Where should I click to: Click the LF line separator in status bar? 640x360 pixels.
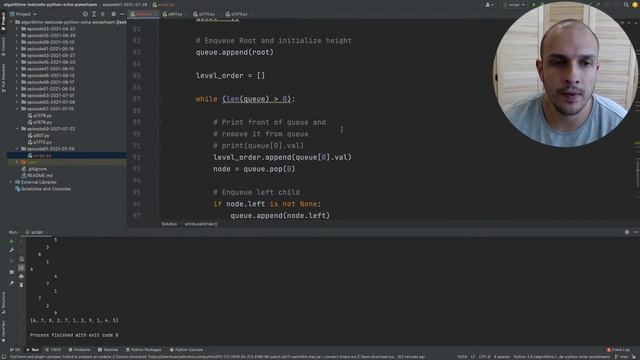[x=473, y=357]
